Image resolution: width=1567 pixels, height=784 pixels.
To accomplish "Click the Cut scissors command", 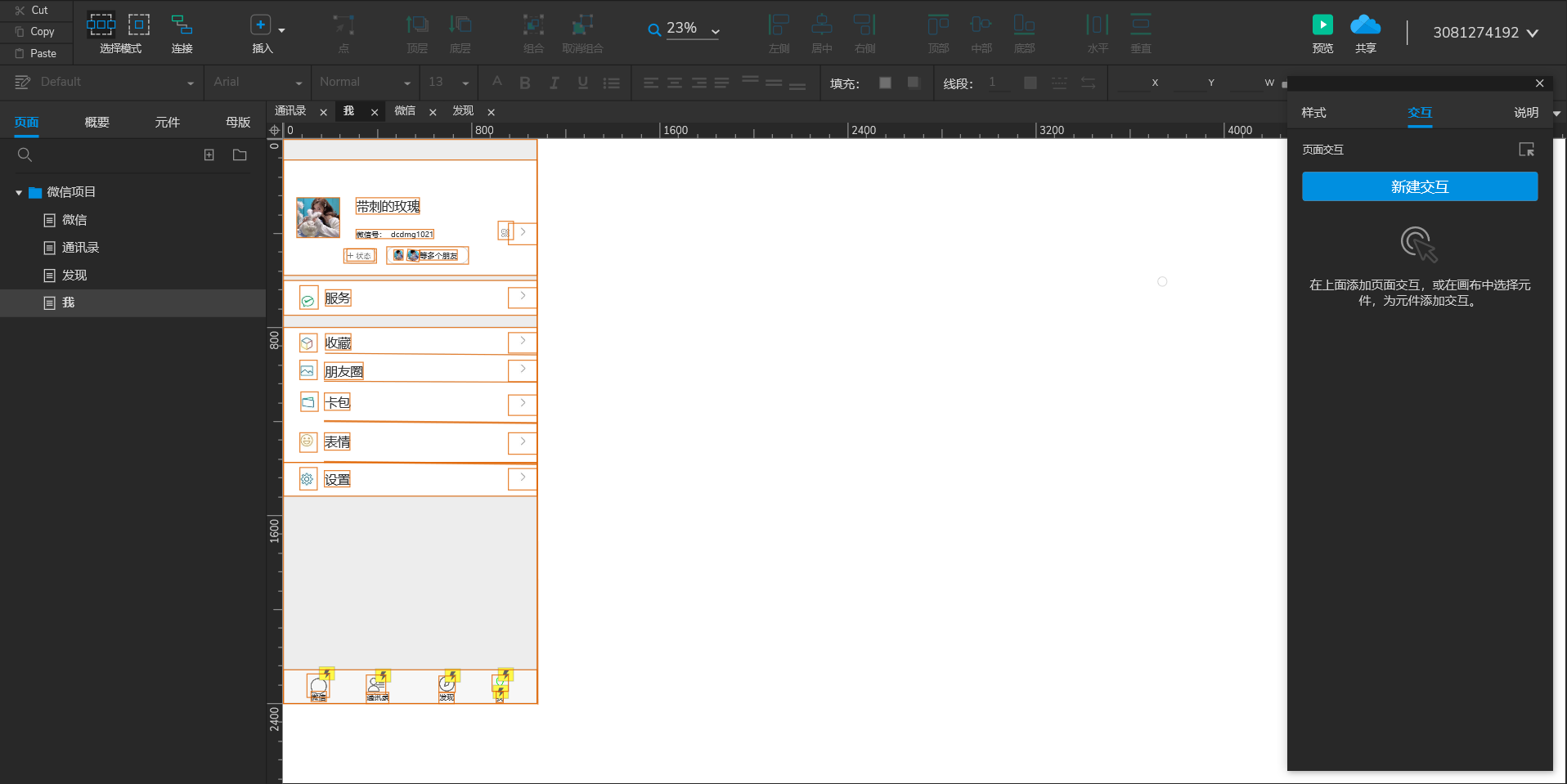I will click(32, 11).
